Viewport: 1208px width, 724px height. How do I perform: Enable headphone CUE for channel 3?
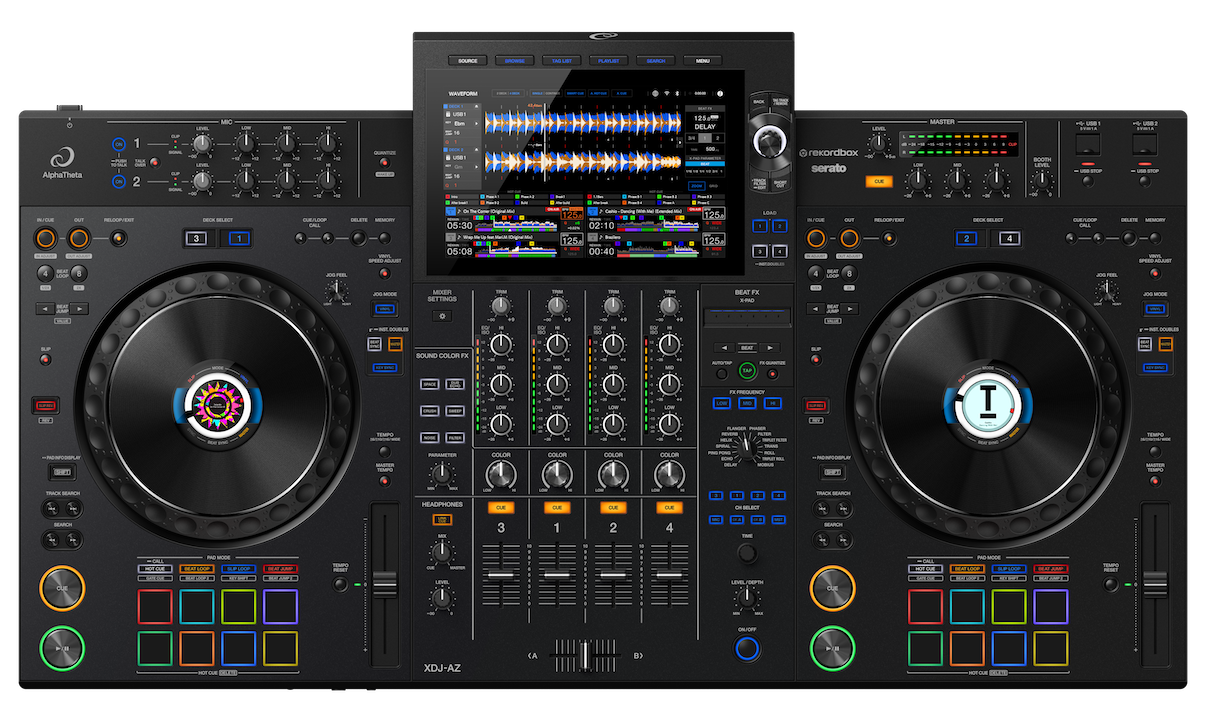pyautogui.click(x=500, y=508)
